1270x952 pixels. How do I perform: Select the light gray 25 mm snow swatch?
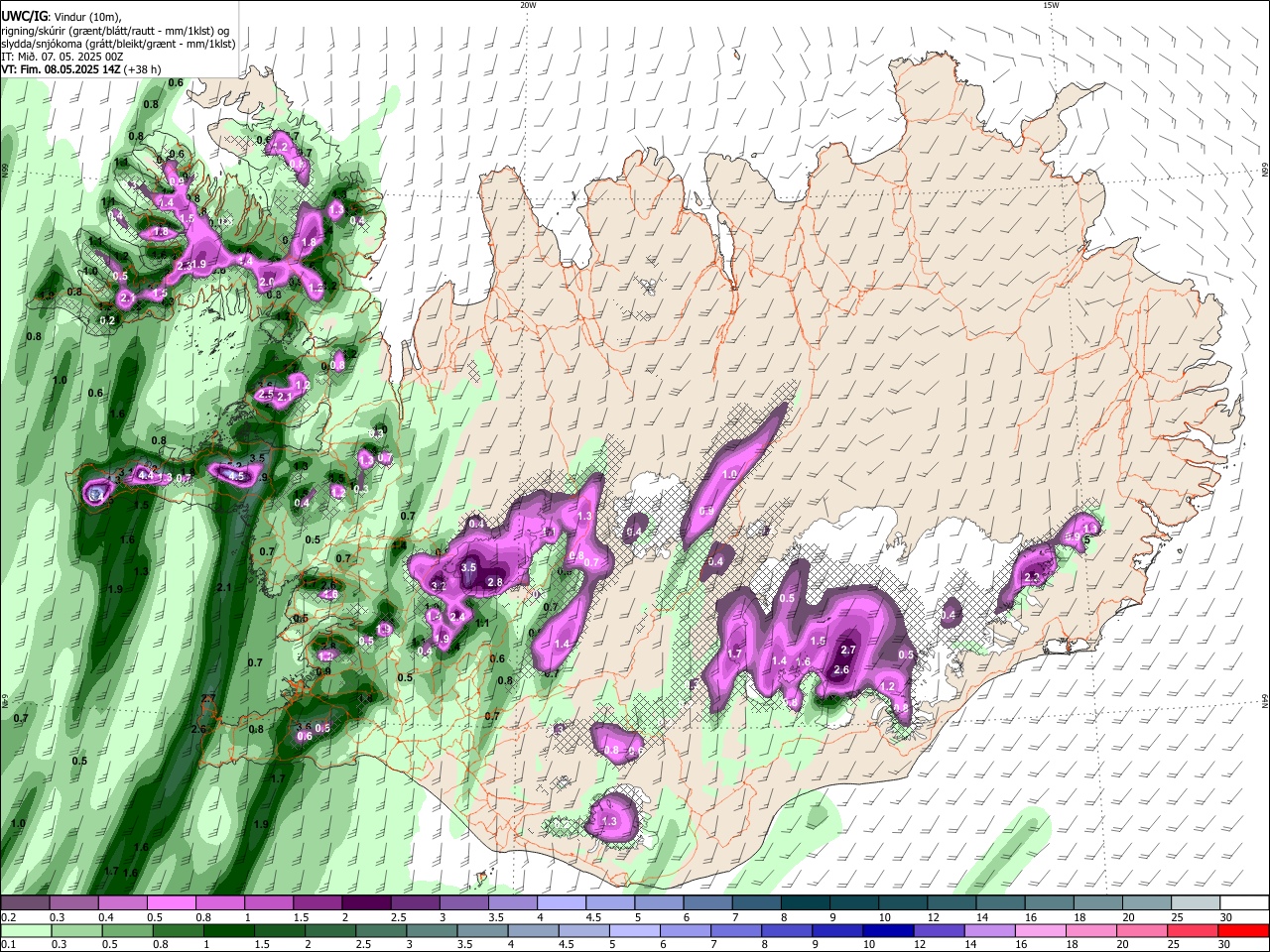click(x=1195, y=903)
